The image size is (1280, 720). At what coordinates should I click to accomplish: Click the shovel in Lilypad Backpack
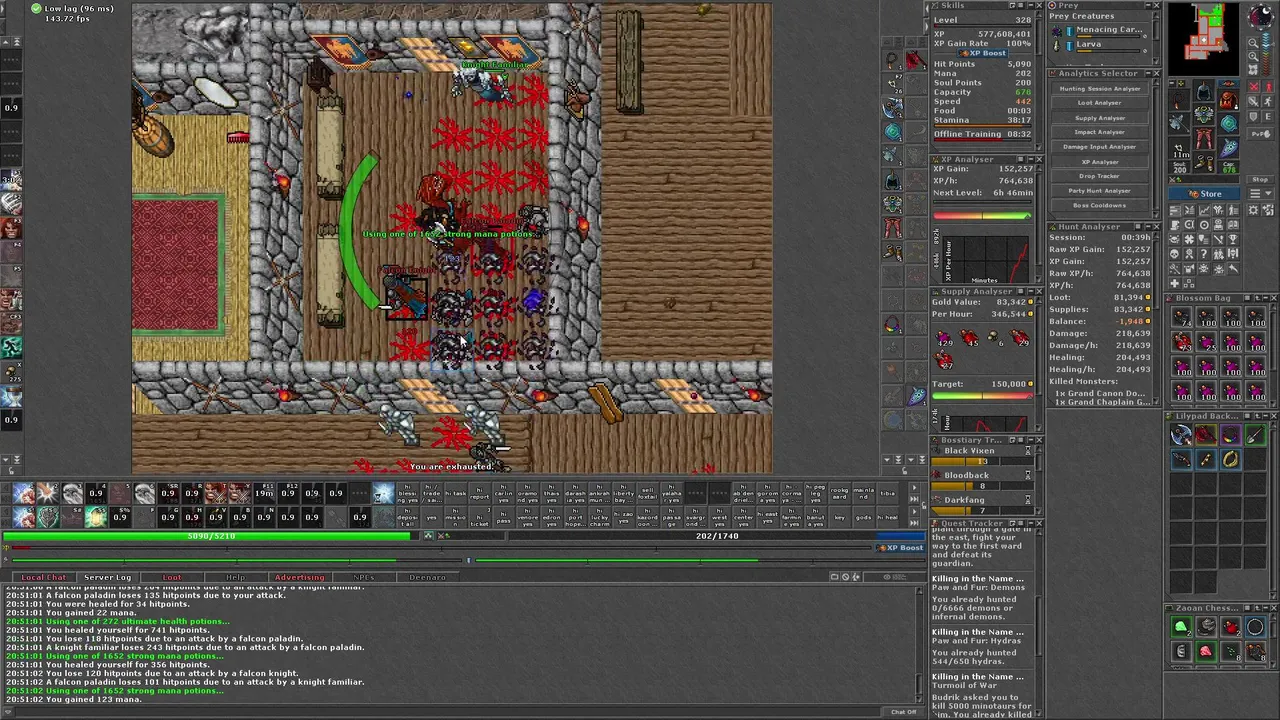1256,435
